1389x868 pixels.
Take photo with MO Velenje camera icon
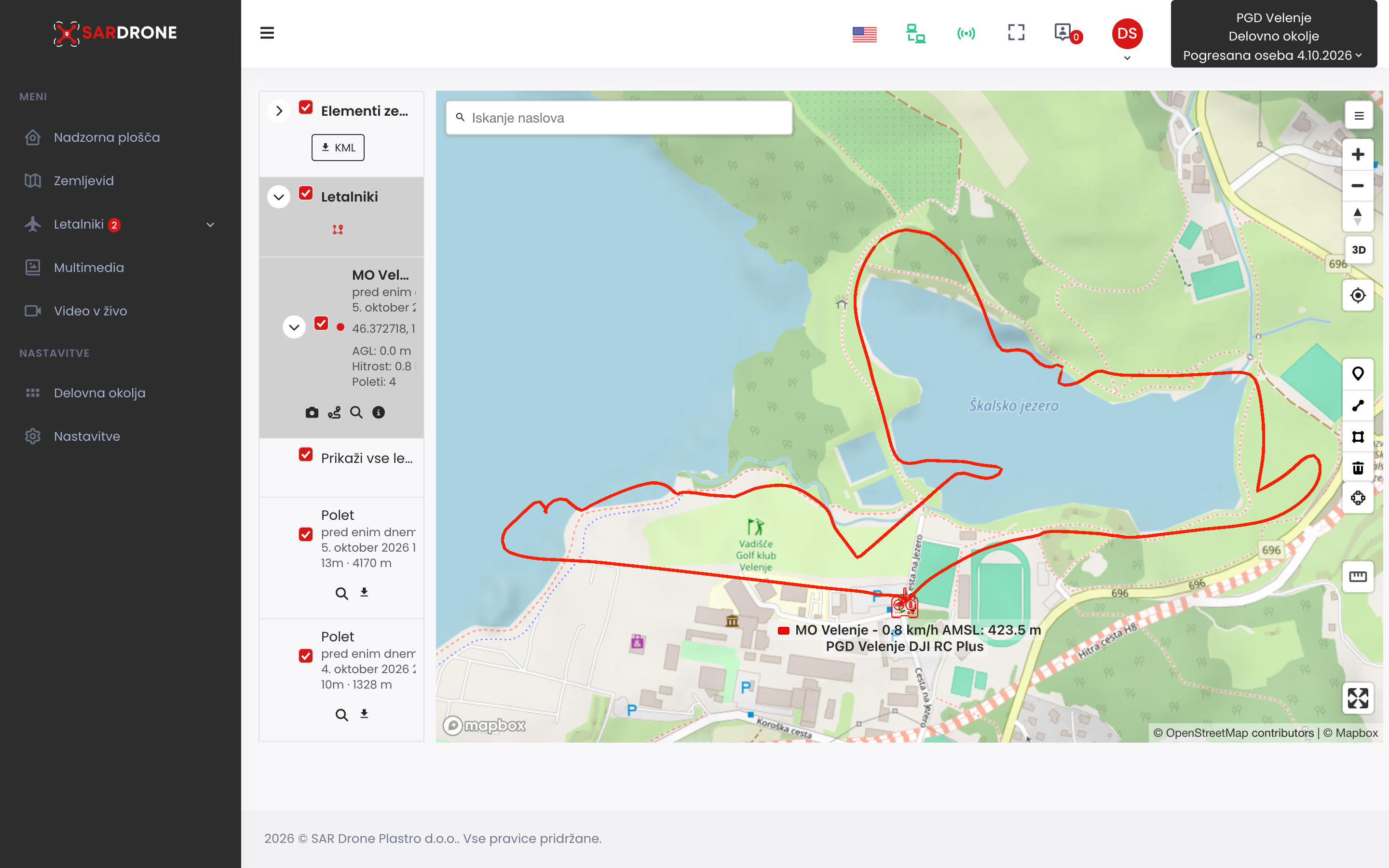click(312, 412)
